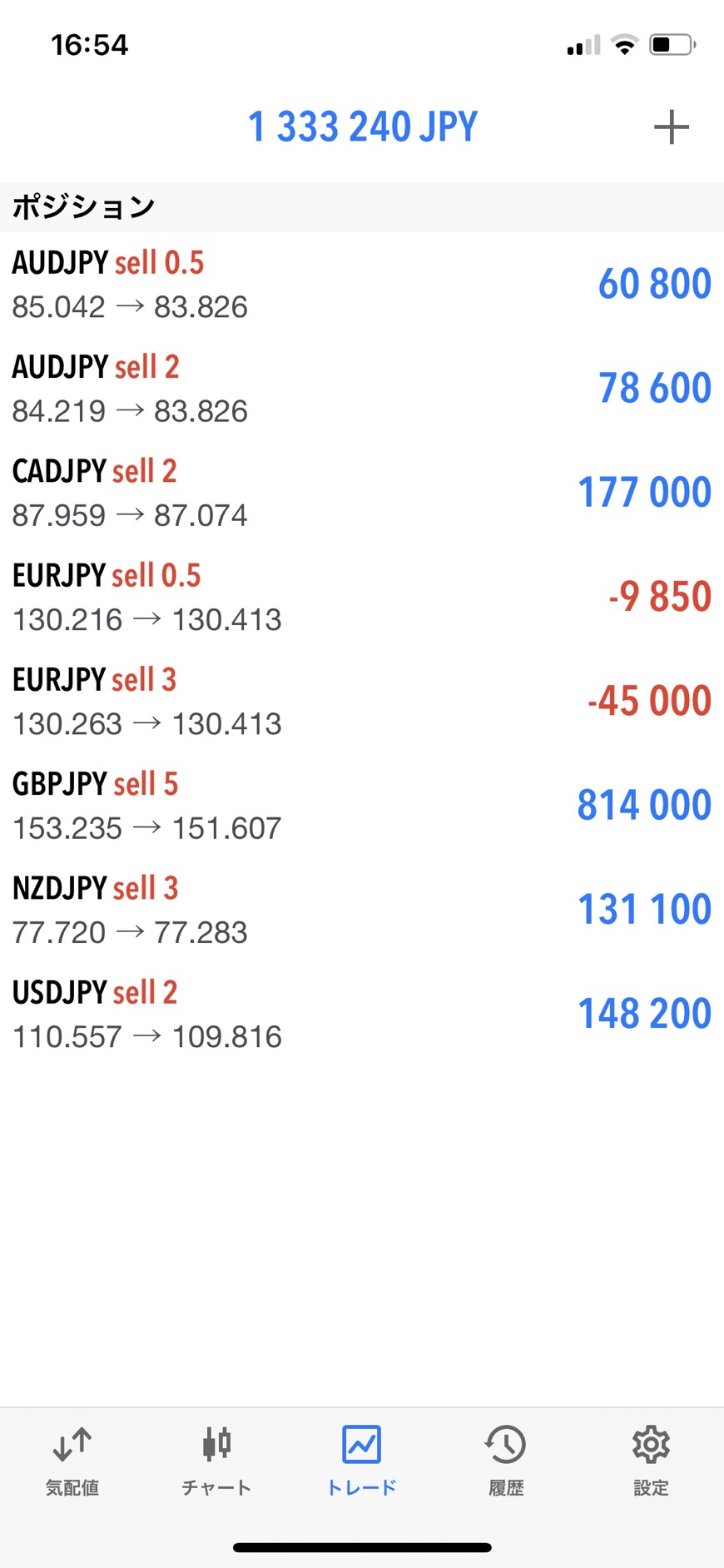The image size is (724, 1568).
Task: Switch to the 履歴 tab label
Action: coord(506,1488)
